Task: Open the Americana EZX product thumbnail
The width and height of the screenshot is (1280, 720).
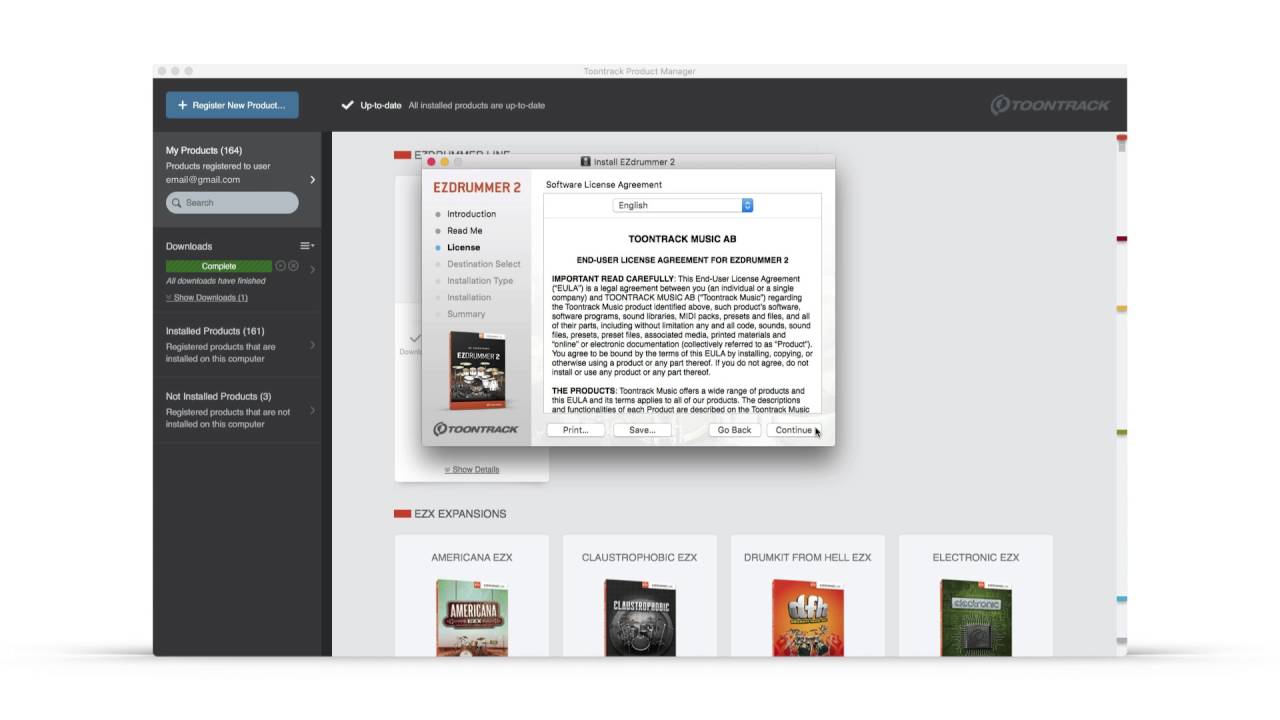Action: click(x=472, y=618)
